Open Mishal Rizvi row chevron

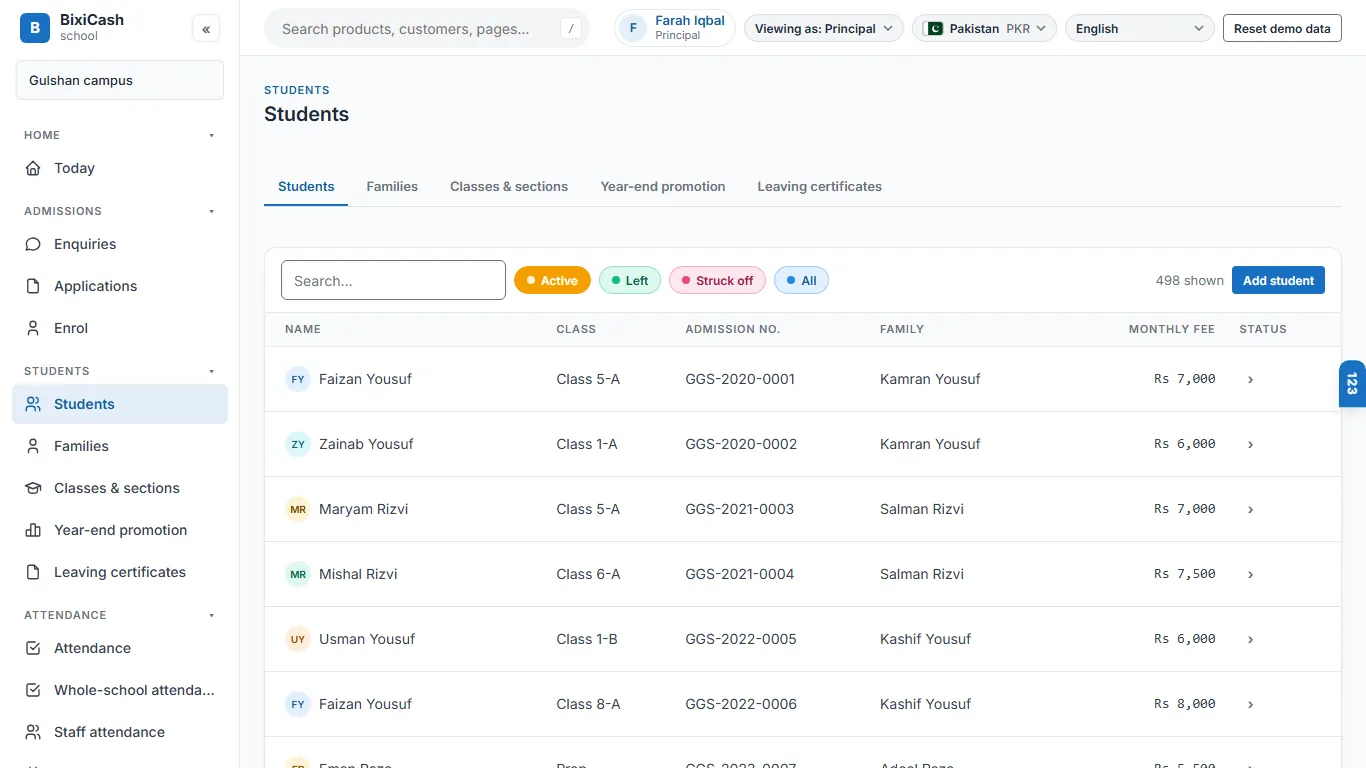(1250, 574)
